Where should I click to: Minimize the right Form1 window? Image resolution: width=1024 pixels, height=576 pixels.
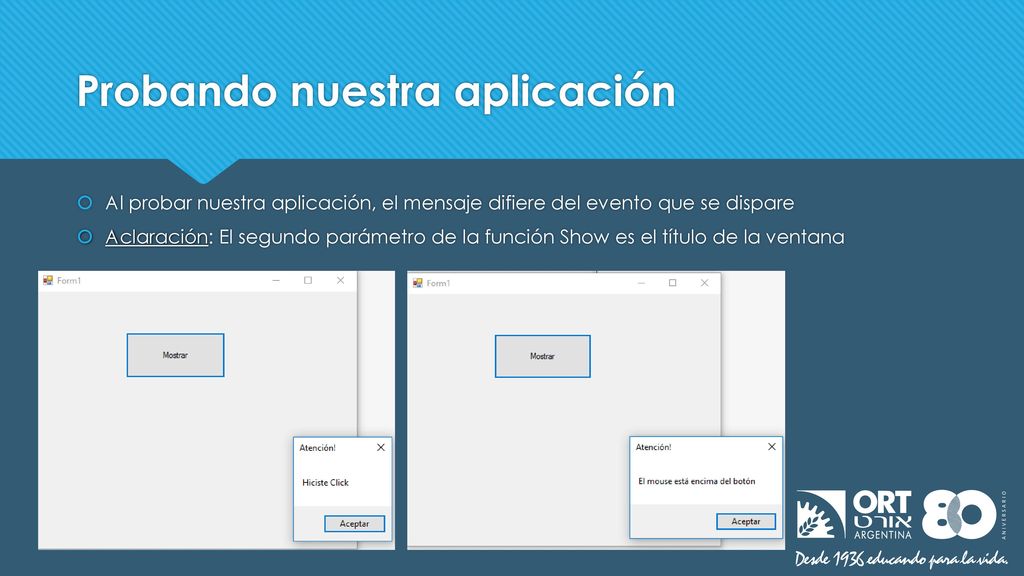[641, 283]
